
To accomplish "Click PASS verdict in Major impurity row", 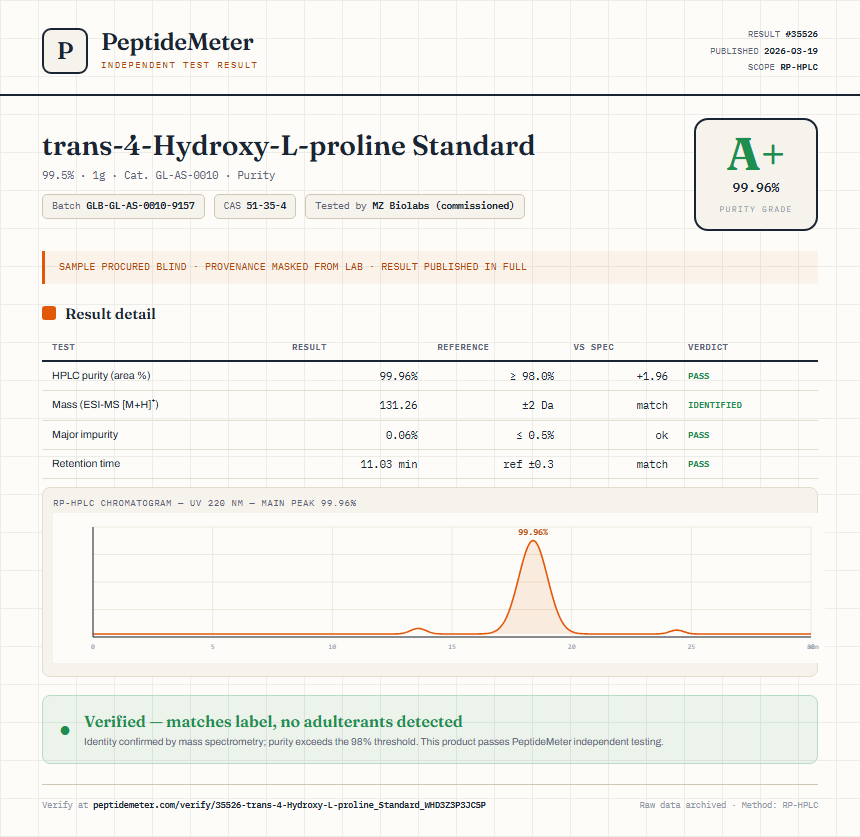I will tap(699, 435).
